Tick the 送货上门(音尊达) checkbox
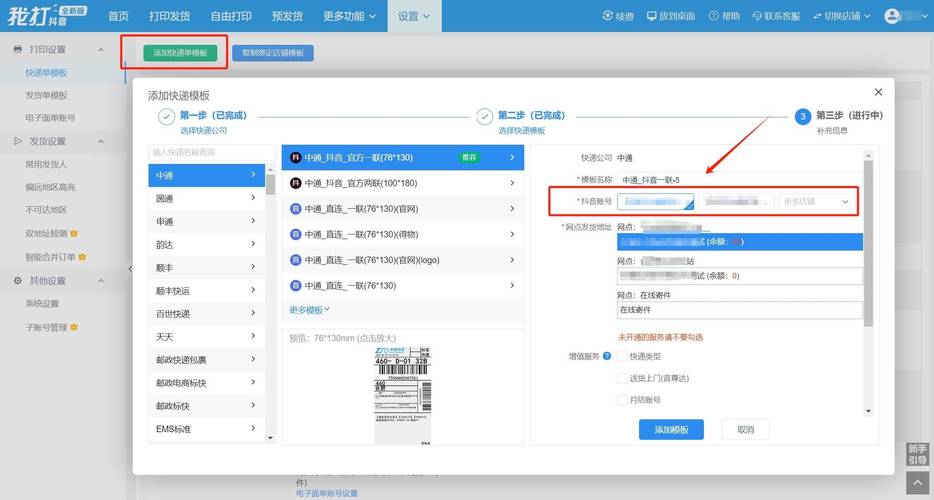Screen dimensions: 934x500 (x=622, y=378)
